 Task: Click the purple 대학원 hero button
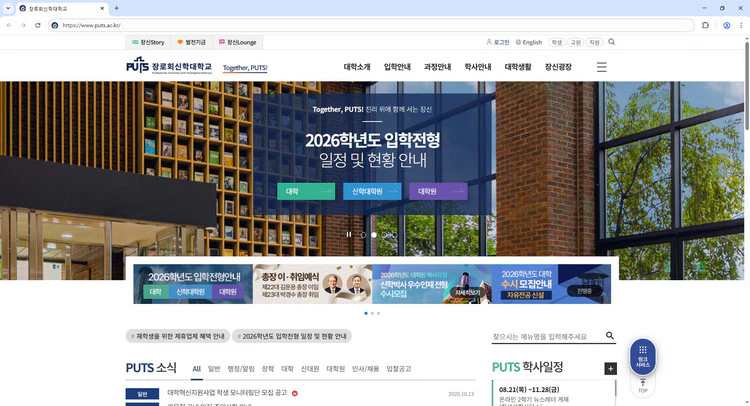click(x=438, y=191)
